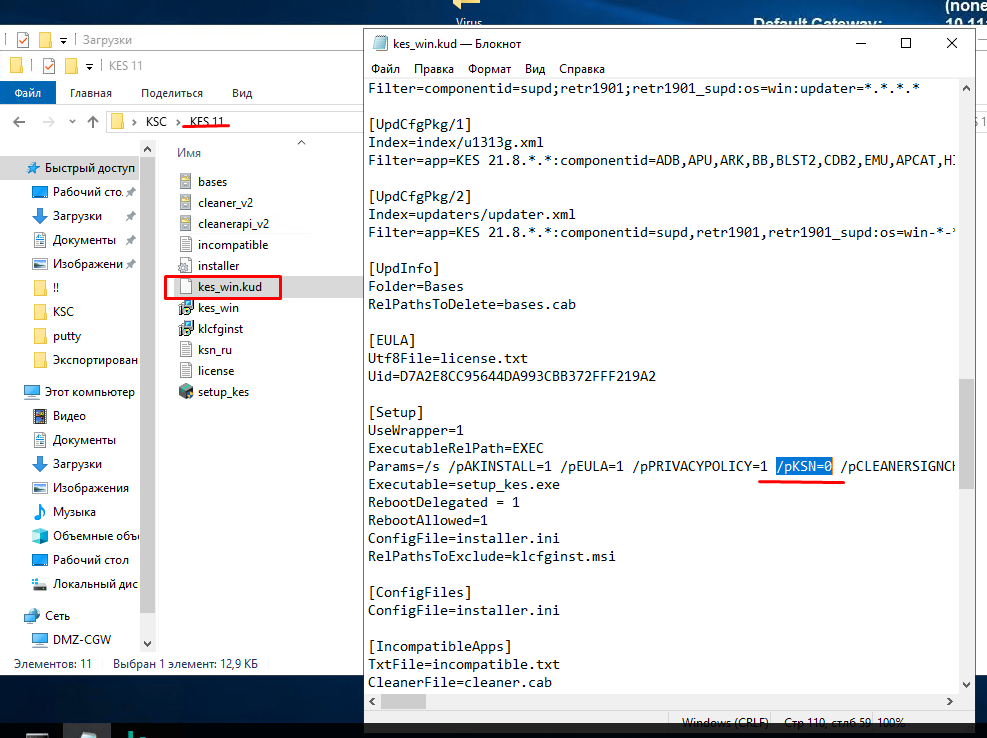The height and width of the screenshot is (738, 987).
Task: Select the installer configuration file
Action: [x=218, y=266]
